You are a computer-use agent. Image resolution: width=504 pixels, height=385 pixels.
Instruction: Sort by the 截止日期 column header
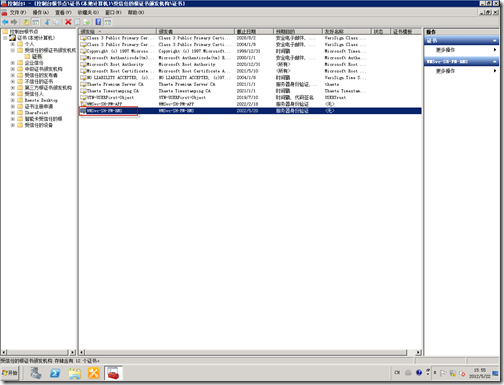[x=254, y=31]
